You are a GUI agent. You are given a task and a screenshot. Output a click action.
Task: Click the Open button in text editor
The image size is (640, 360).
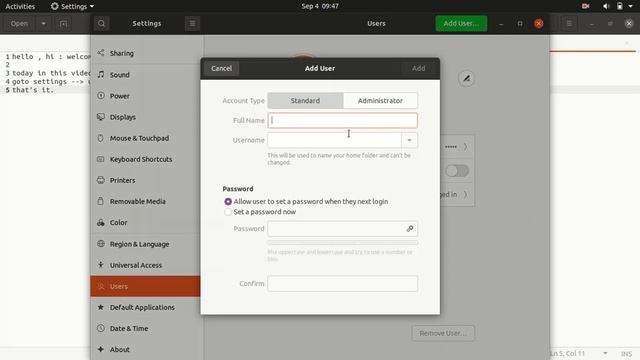[19, 24]
